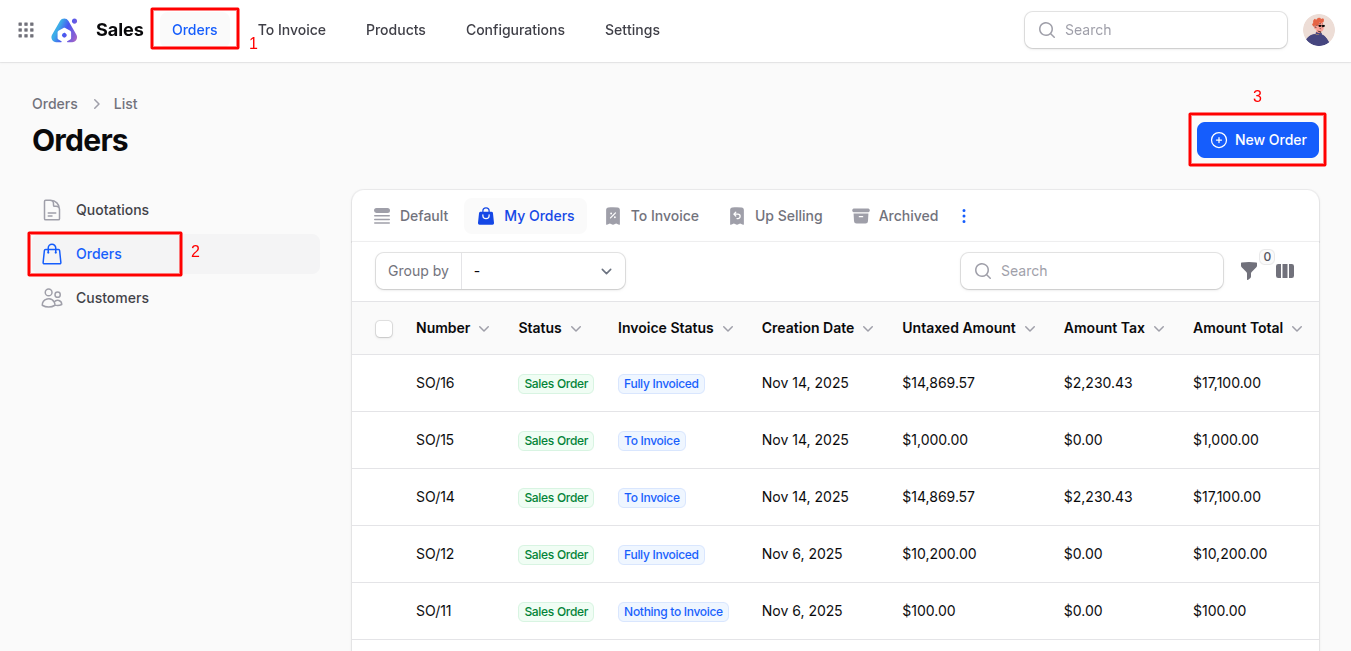
Task: Click the Customers people icon in sidebar
Action: click(52, 298)
